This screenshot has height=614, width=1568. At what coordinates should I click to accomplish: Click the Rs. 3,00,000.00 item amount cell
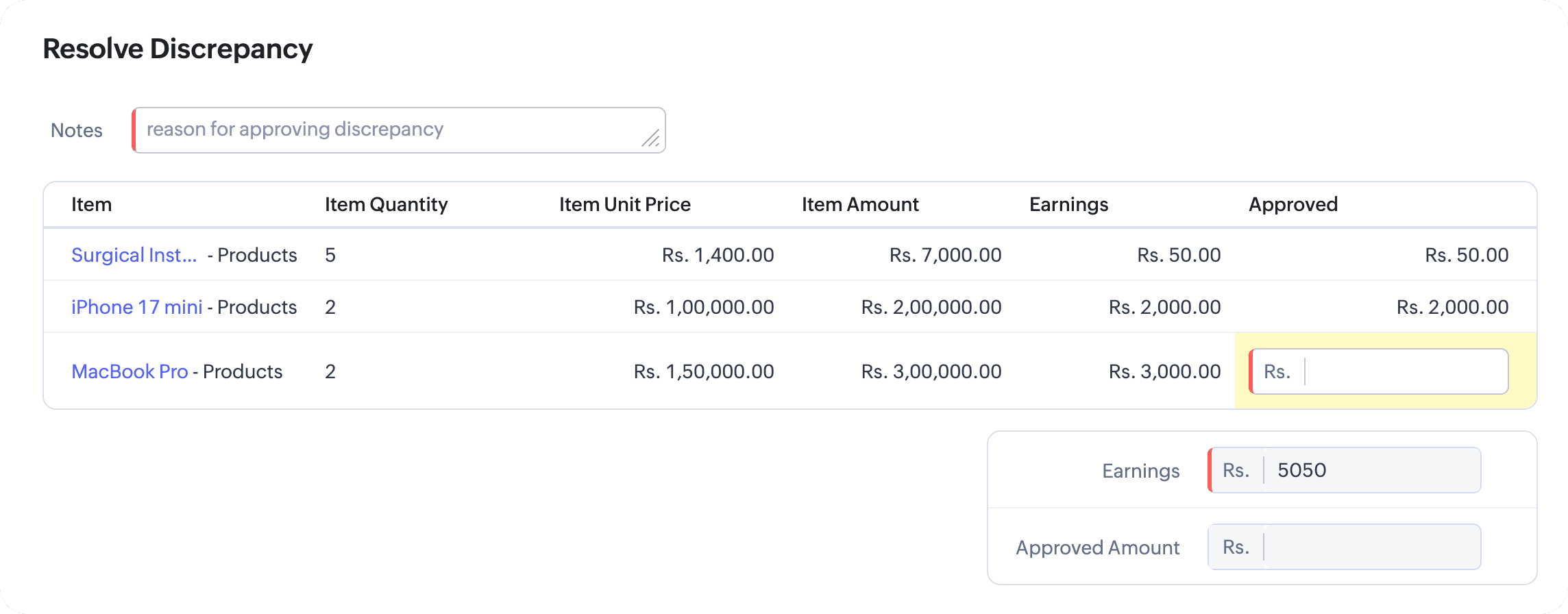pyautogui.click(x=931, y=371)
